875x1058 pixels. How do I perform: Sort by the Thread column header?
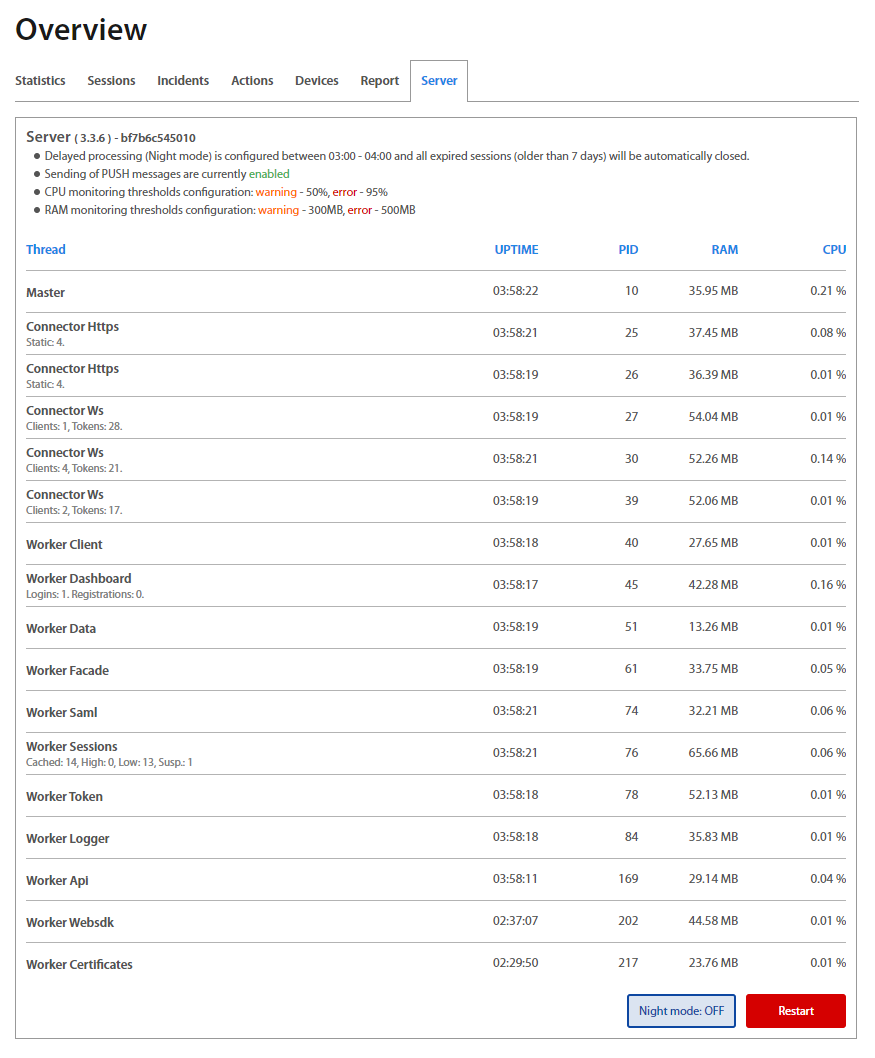pyautogui.click(x=46, y=250)
